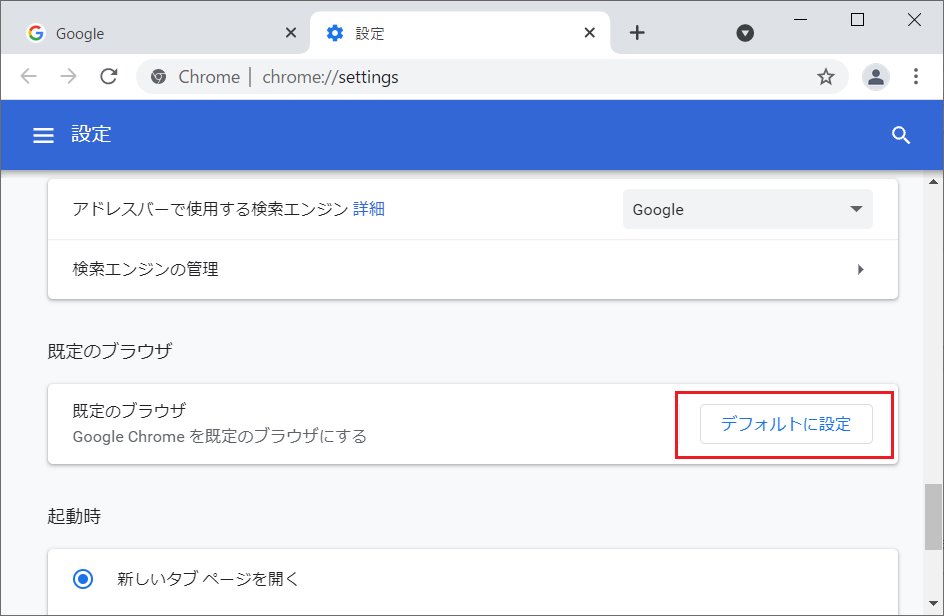The width and height of the screenshot is (944, 616).
Task: Open the hamburger menu next to 設定
Action: pos(43,135)
